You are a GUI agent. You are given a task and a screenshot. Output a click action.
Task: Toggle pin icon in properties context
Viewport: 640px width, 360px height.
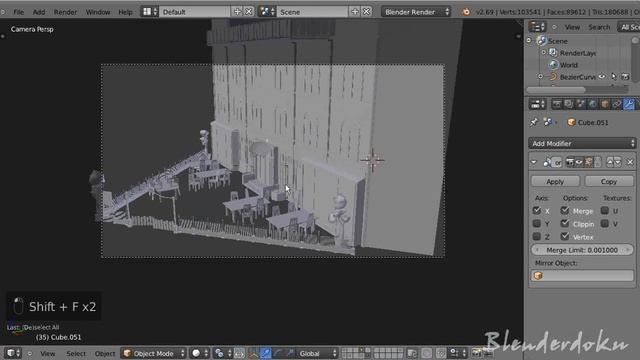pyautogui.click(x=533, y=122)
